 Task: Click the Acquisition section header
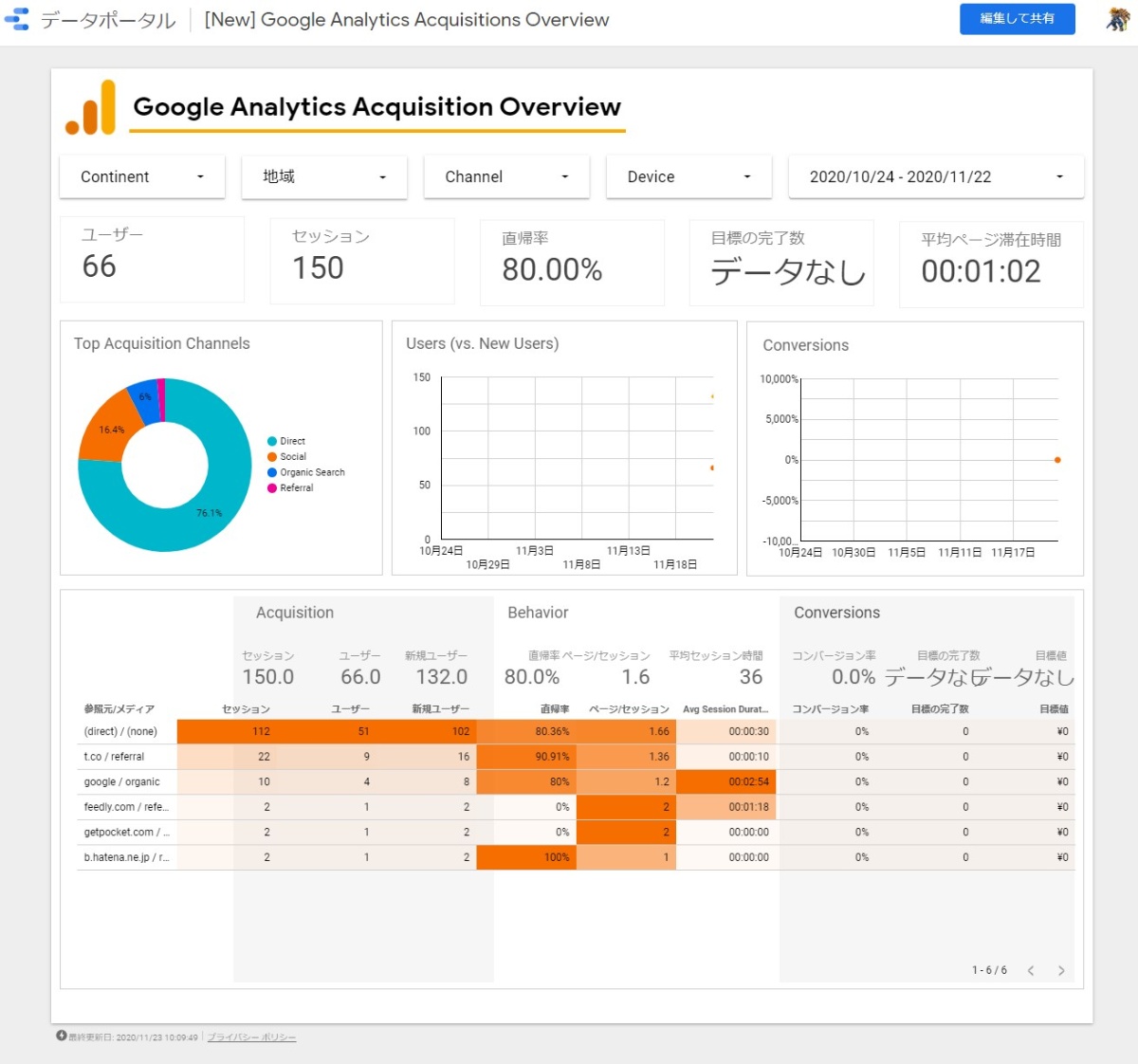295,613
